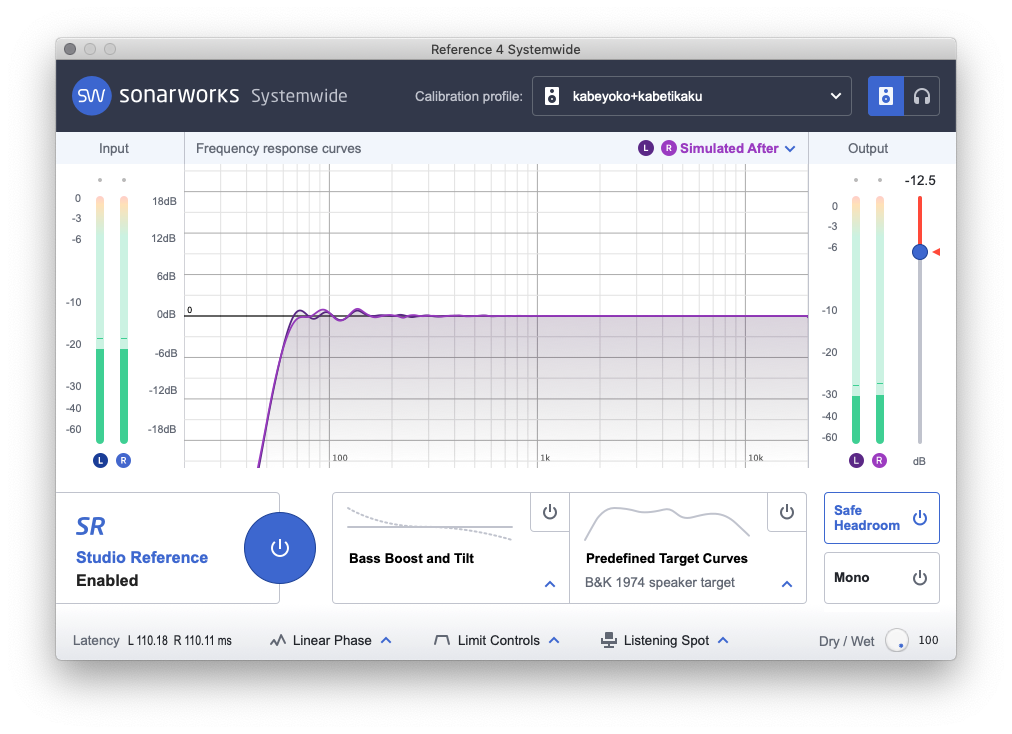Screen dimensions: 1012x734
Task: Click the SR Studio Reference logo
Action: pyautogui.click(x=90, y=527)
